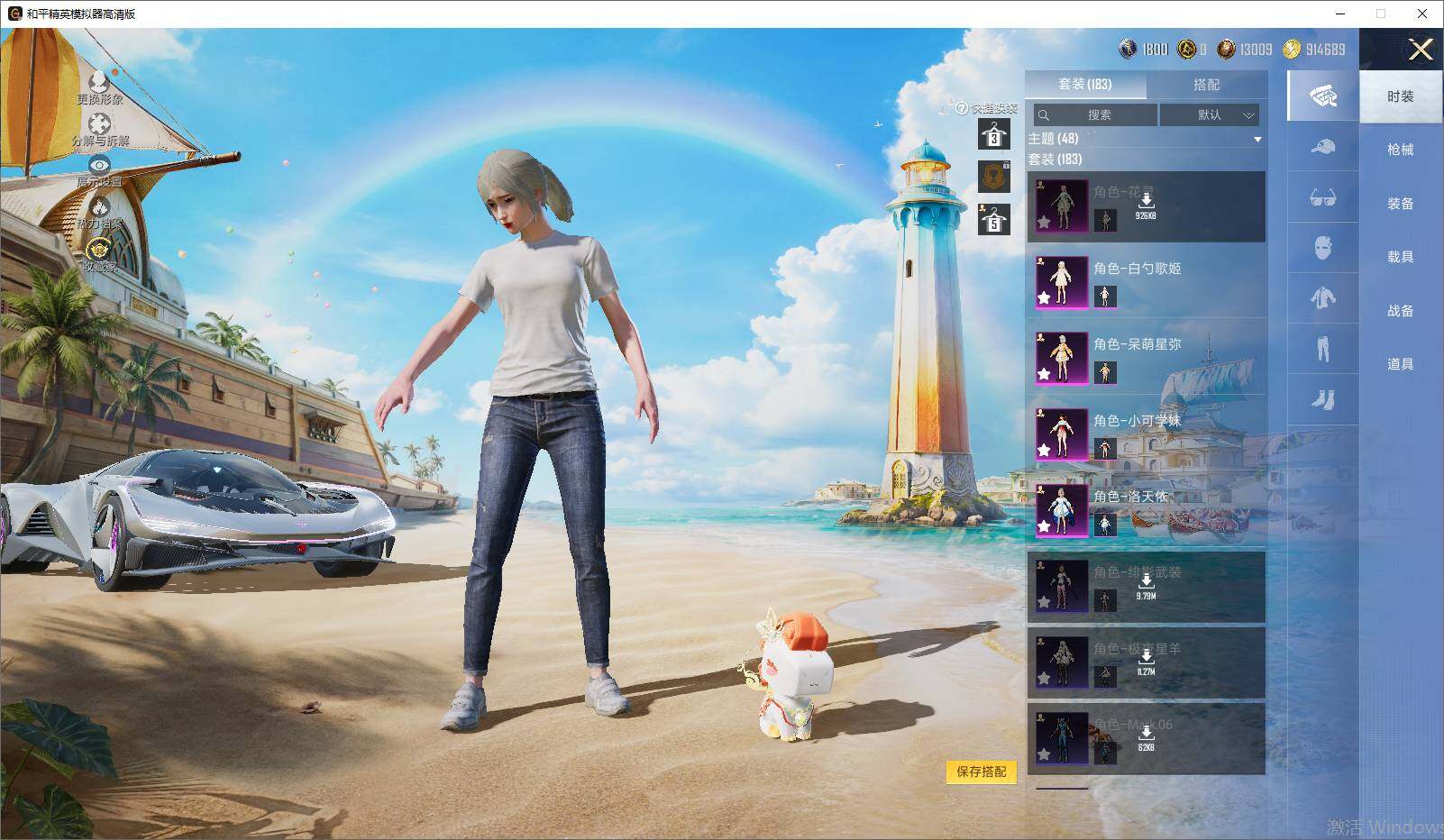Open the 更换形象 change-appearance icon
1444x840 pixels.
(x=99, y=82)
